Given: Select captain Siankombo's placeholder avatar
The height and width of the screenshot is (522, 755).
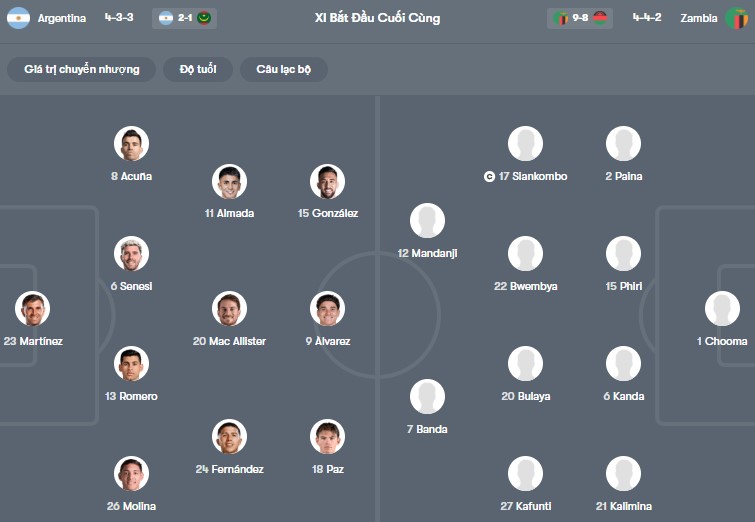Looking at the screenshot, I should [x=525, y=144].
